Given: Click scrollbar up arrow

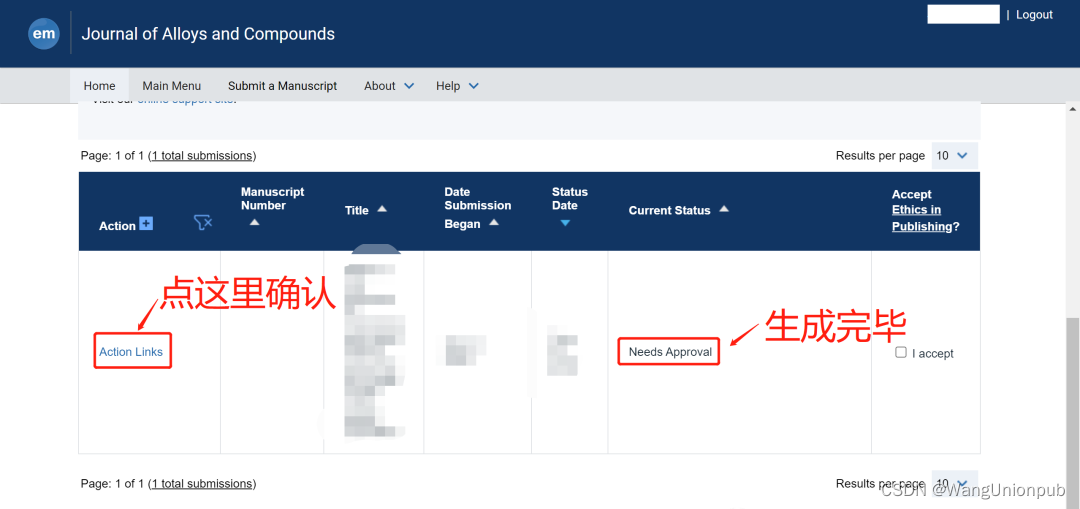Looking at the screenshot, I should coord(1072,109).
